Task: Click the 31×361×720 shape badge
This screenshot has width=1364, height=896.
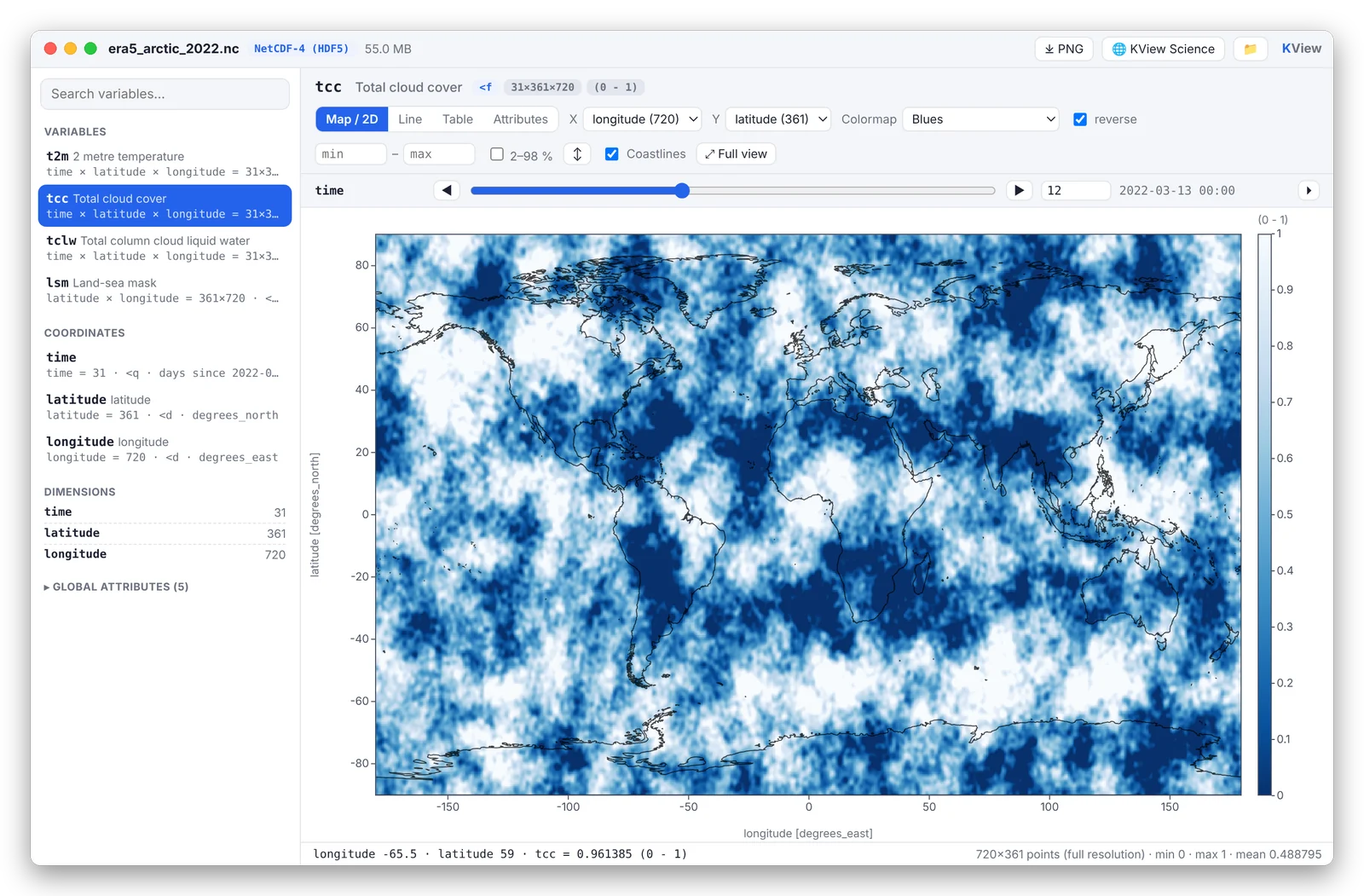Action: point(542,87)
